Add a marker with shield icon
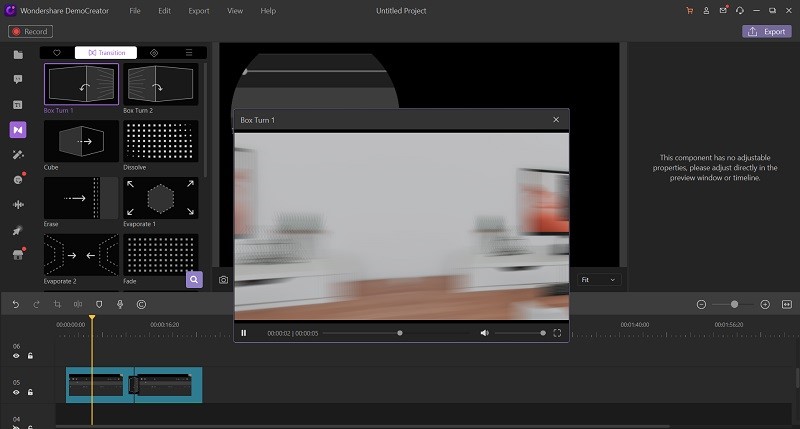Viewport: 800px width, 429px height. (99, 305)
